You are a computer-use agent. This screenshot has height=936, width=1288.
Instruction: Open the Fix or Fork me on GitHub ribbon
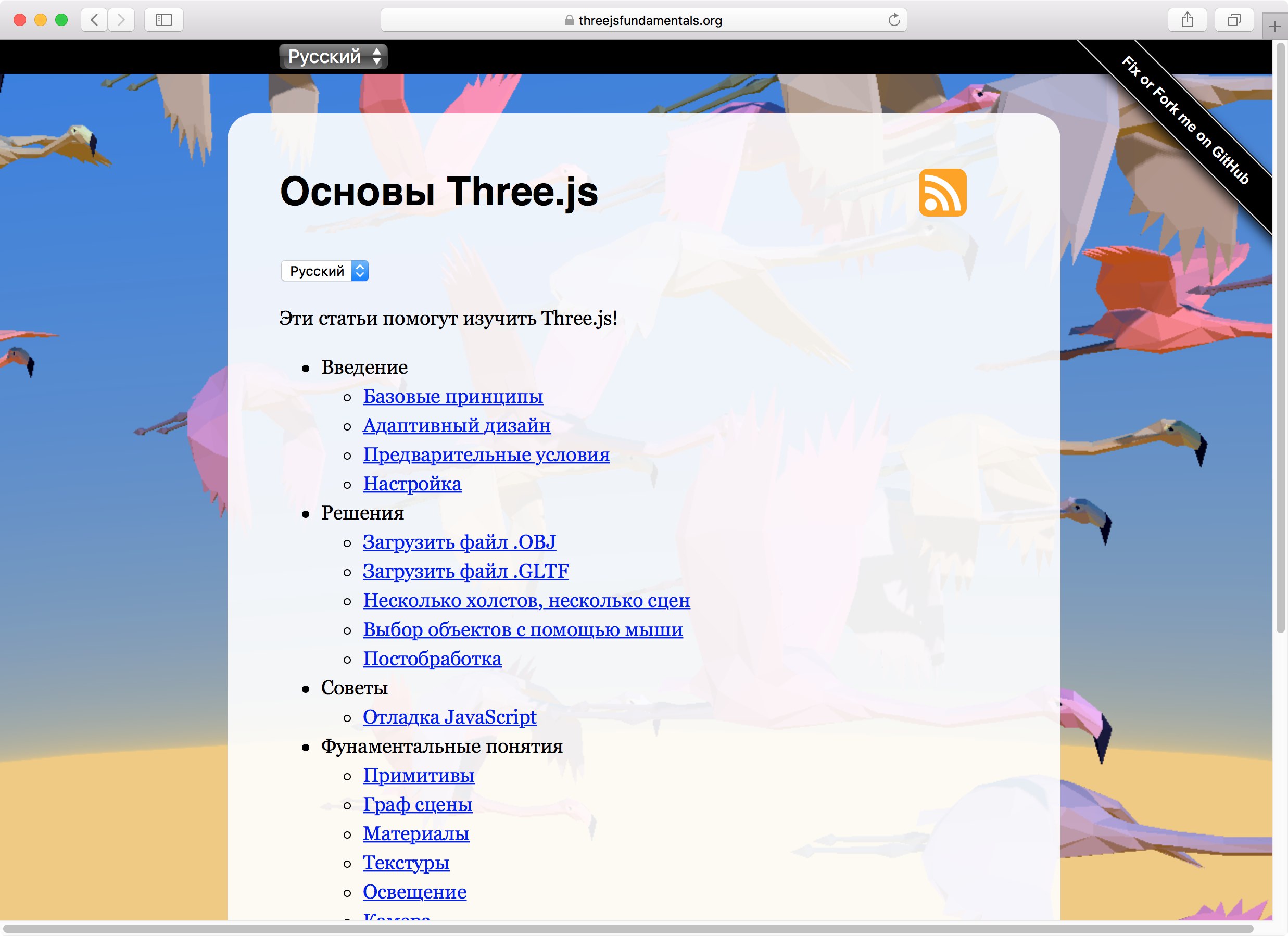pos(1185,120)
